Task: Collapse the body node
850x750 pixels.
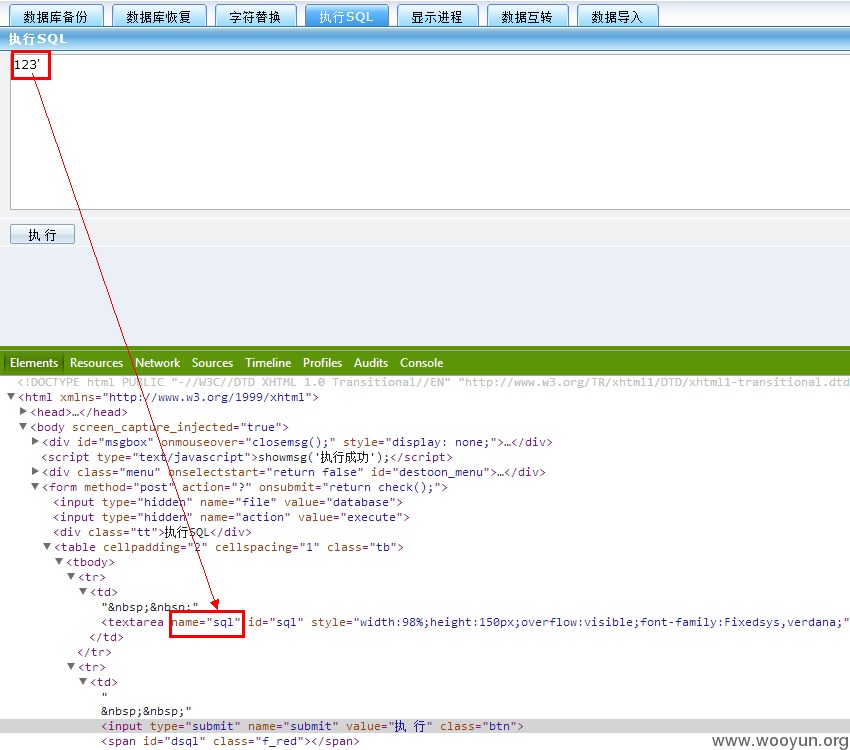Action: (x=23, y=427)
